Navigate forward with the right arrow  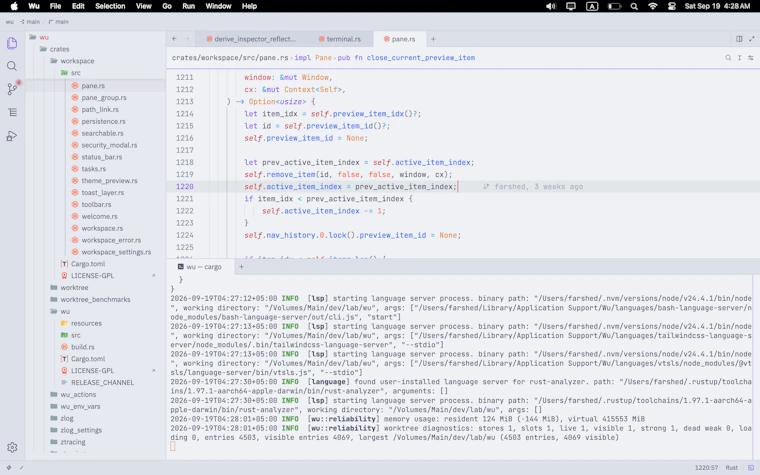(187, 39)
